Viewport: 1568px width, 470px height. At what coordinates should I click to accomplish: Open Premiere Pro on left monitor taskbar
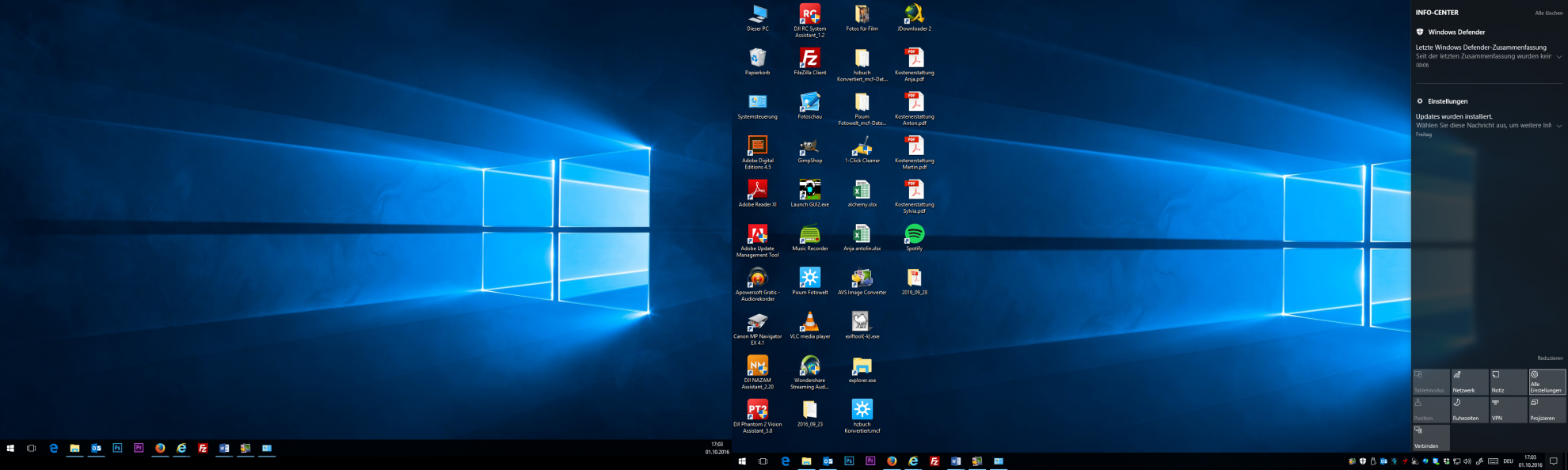[139, 448]
